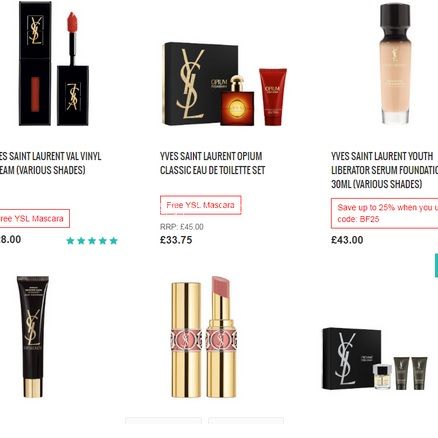Click the £43.00 foundation price
438x438 pixels.
tap(347, 240)
